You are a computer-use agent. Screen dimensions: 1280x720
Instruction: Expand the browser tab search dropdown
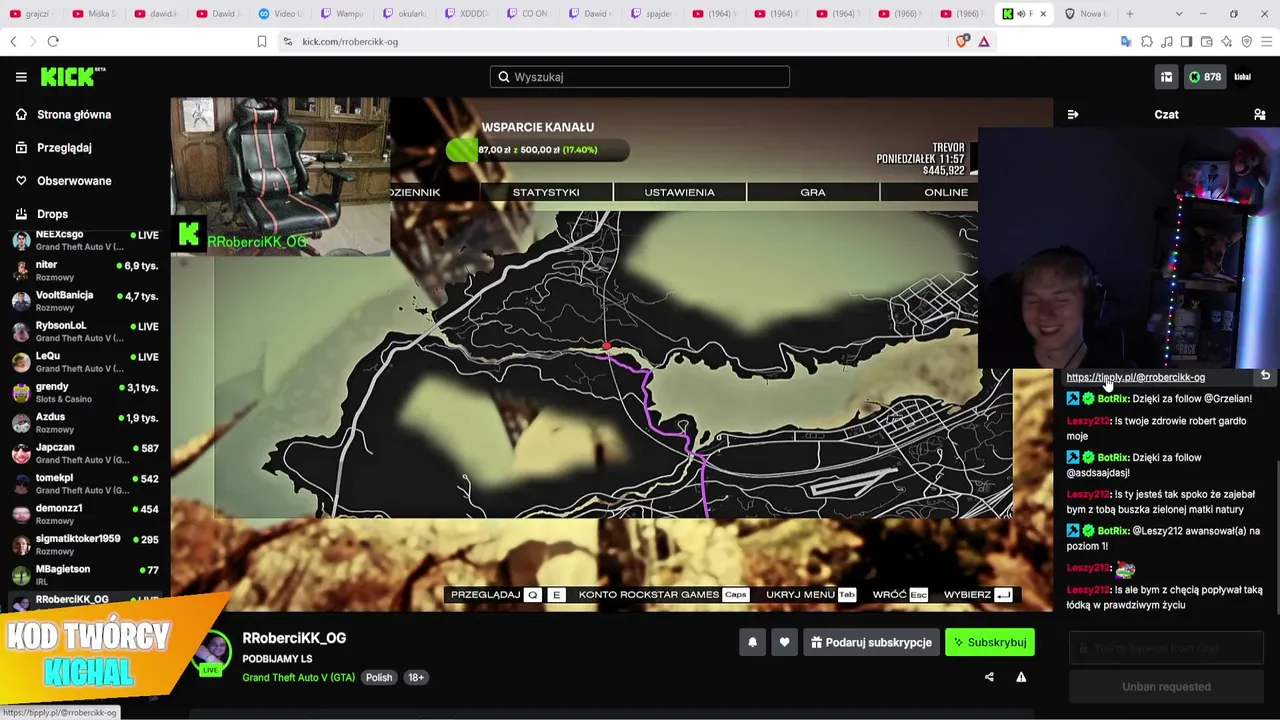[x=1179, y=14]
